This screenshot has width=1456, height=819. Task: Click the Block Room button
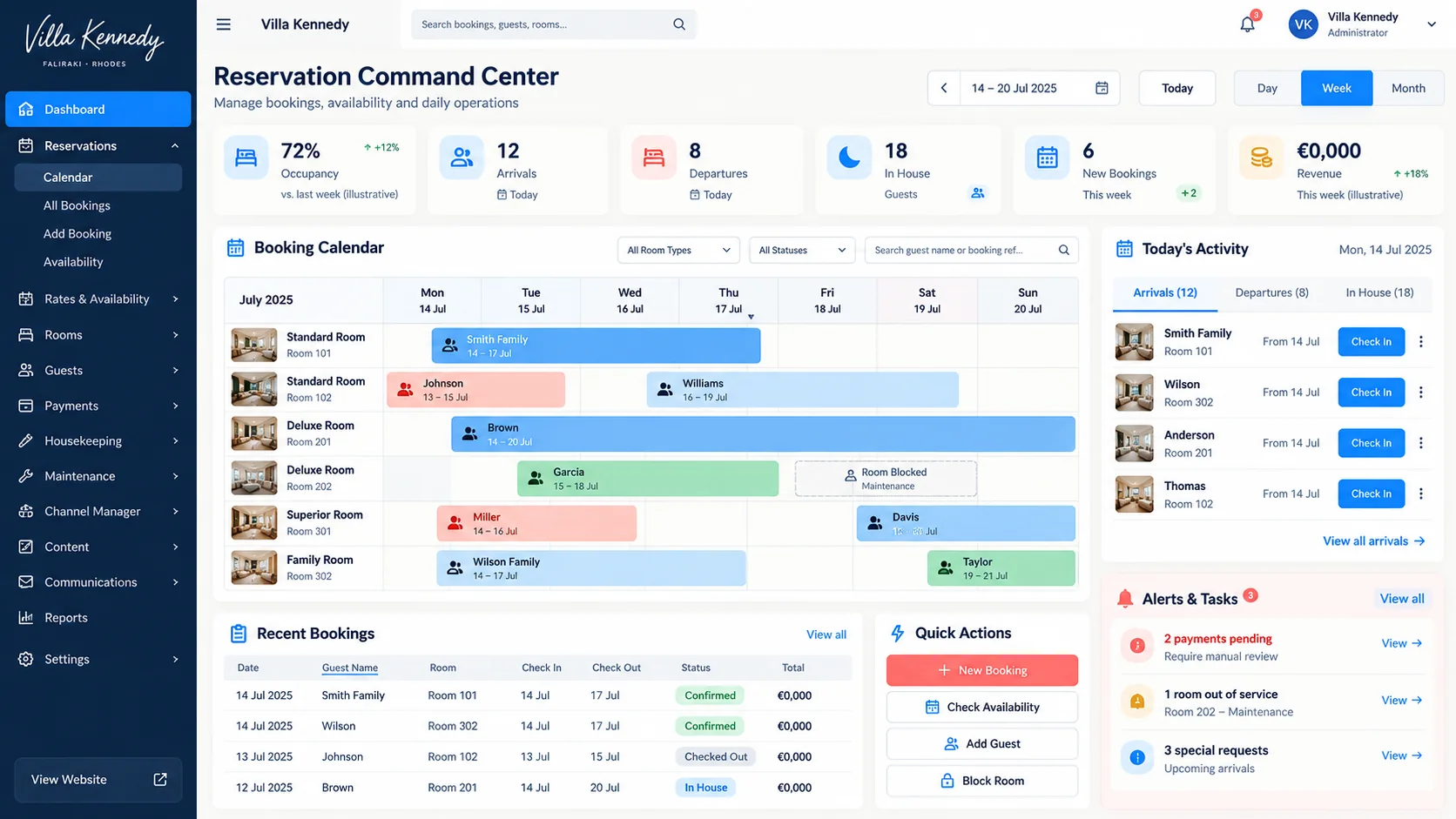982,781
